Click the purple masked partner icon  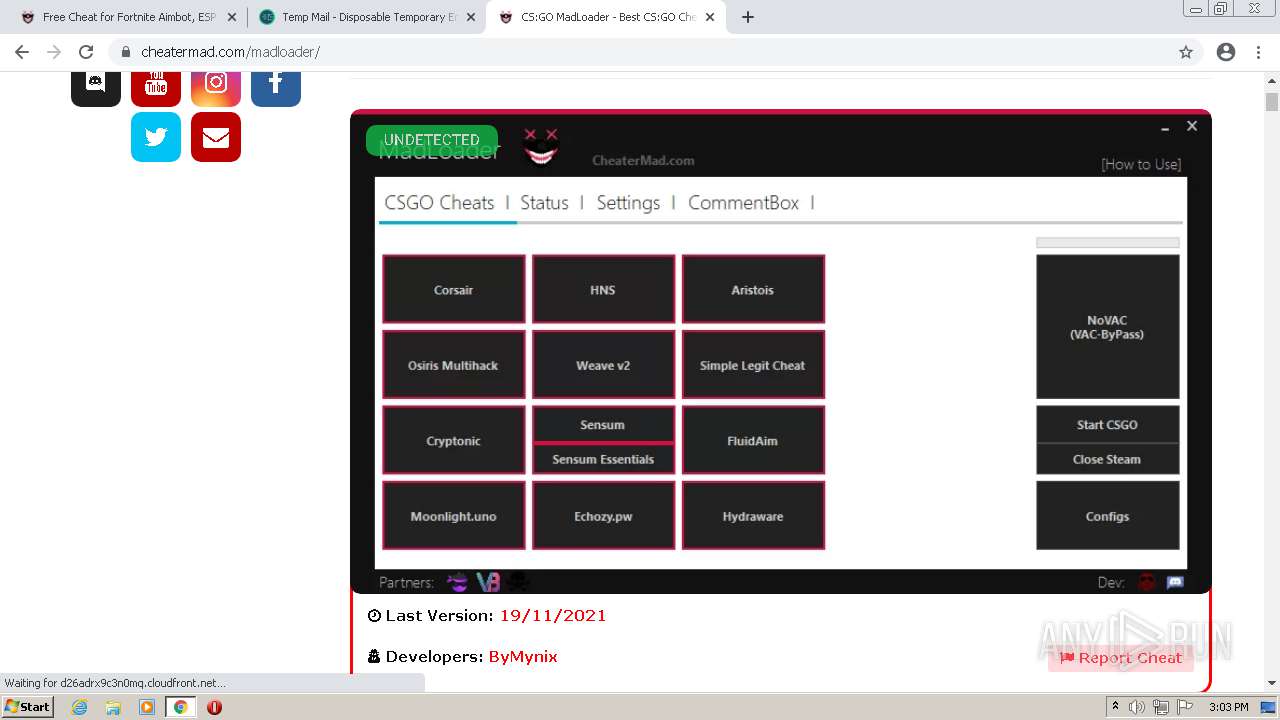click(x=457, y=582)
